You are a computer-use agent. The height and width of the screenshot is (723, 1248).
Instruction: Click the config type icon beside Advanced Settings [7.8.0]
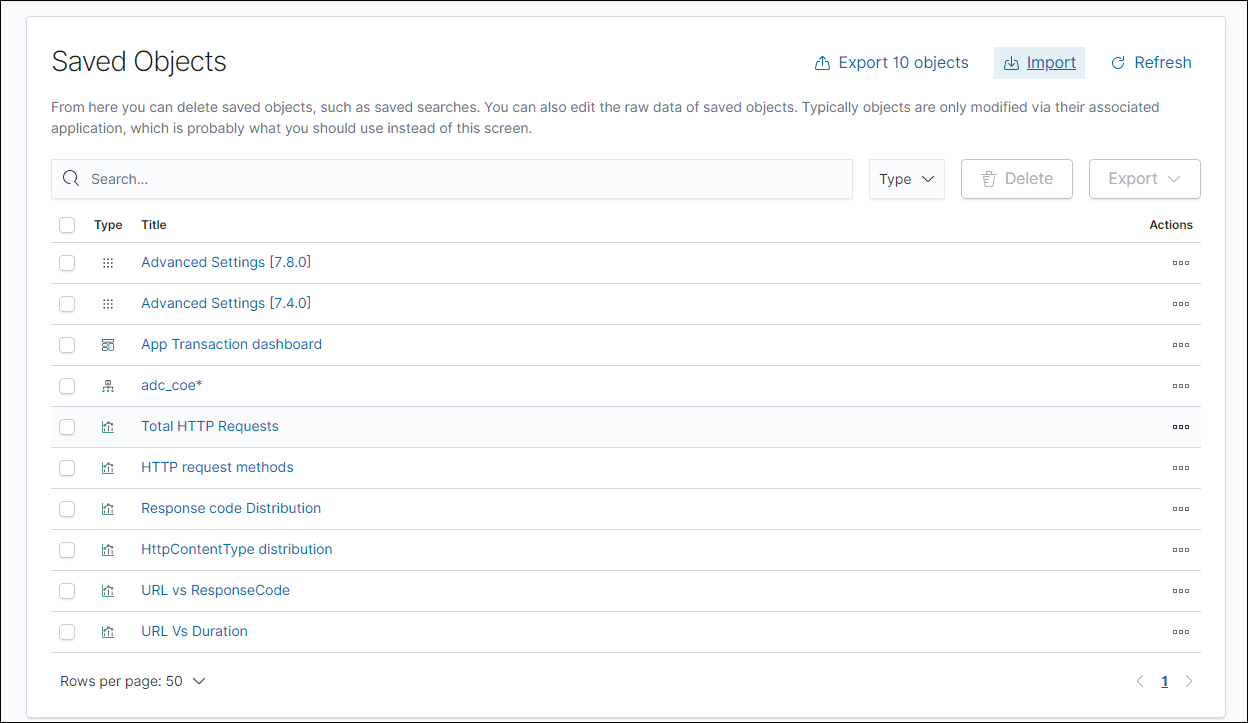108,263
